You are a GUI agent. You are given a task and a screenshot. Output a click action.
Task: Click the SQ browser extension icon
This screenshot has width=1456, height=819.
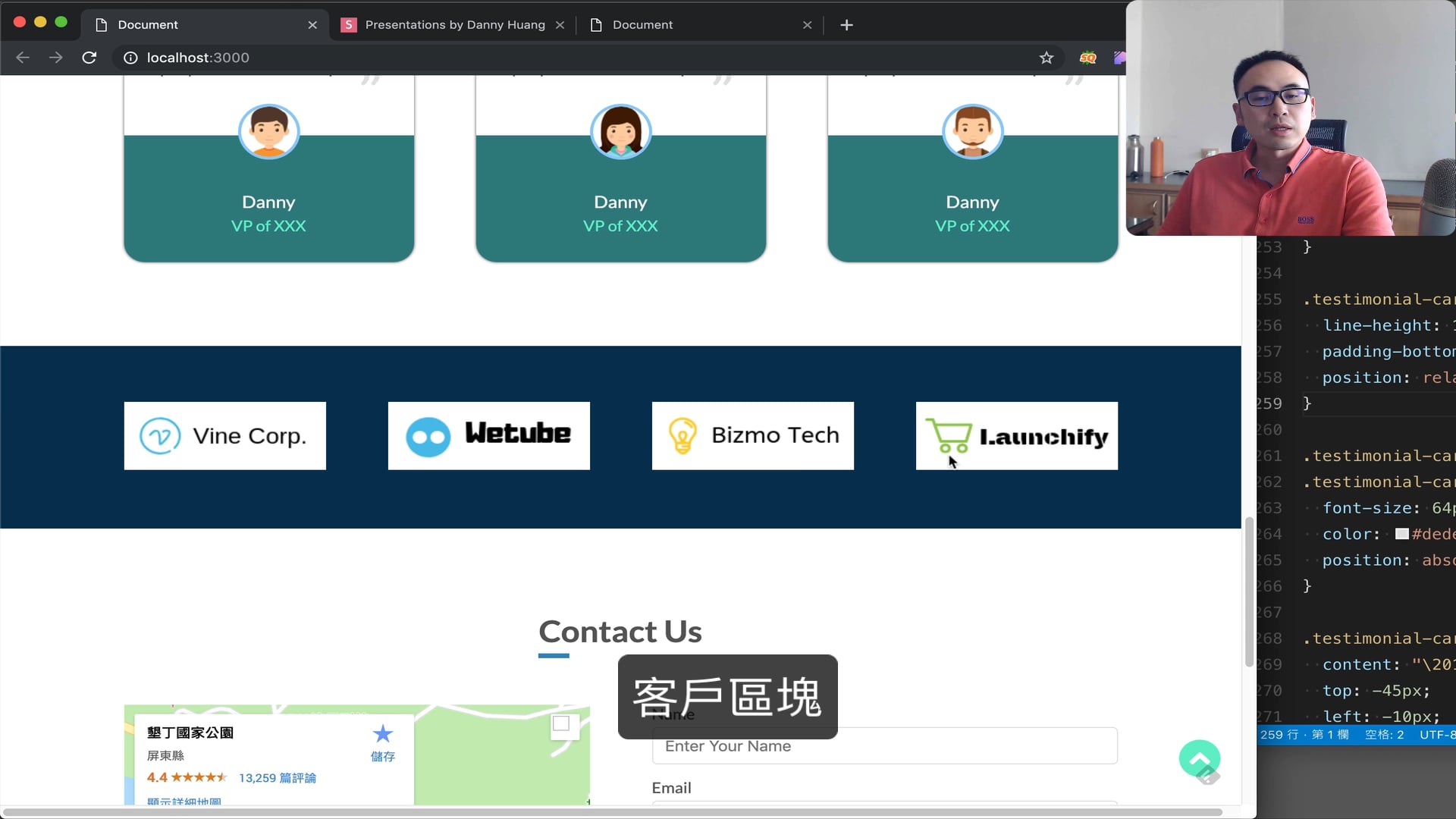click(x=1087, y=58)
